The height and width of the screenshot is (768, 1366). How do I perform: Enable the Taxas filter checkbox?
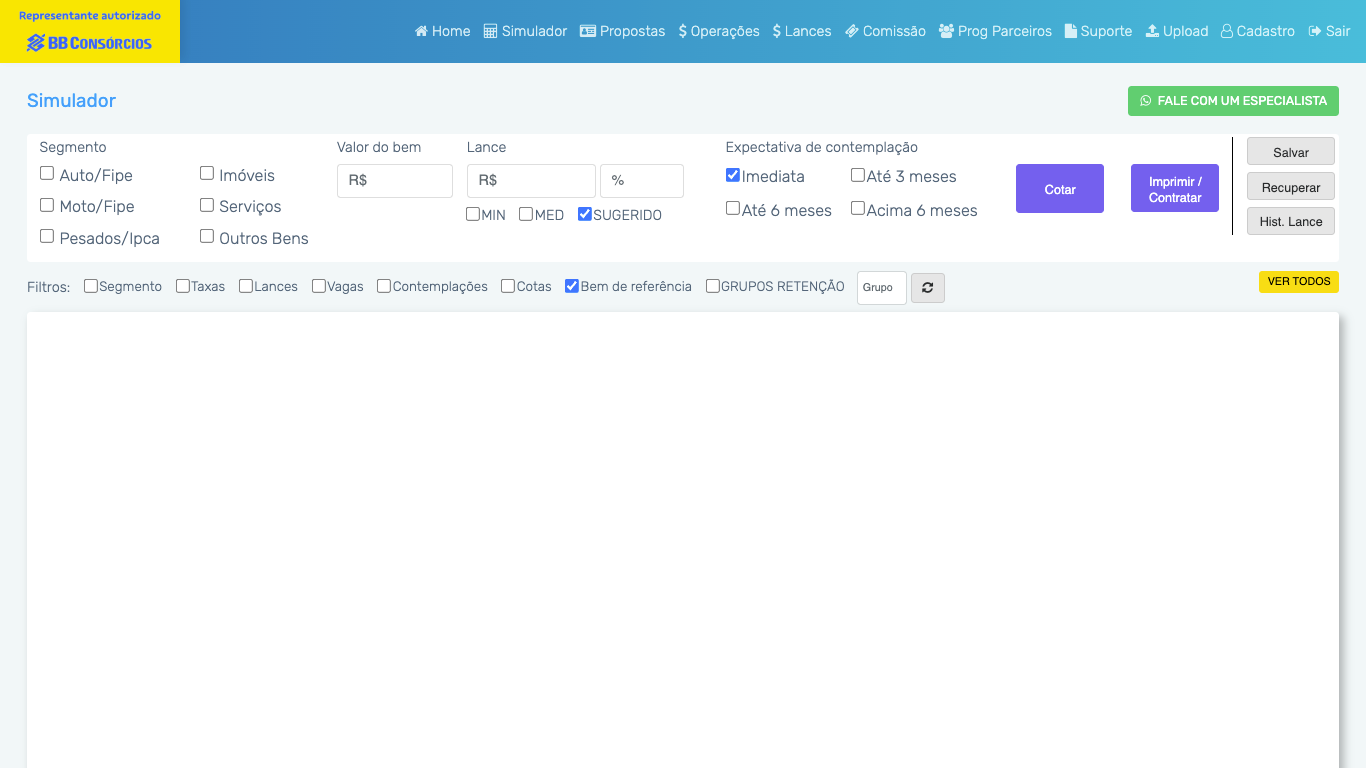pos(183,286)
